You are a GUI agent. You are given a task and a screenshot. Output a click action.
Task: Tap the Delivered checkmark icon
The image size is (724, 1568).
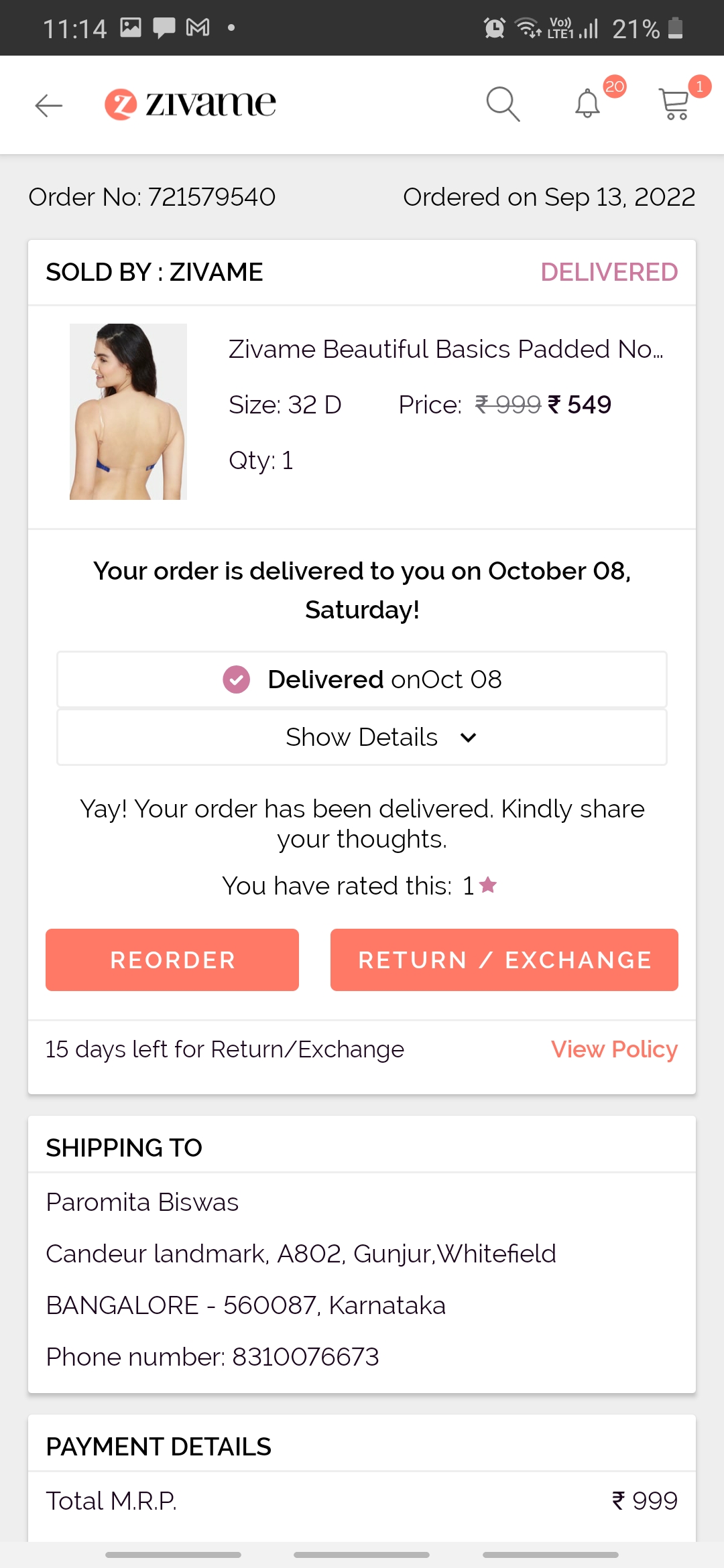236,679
